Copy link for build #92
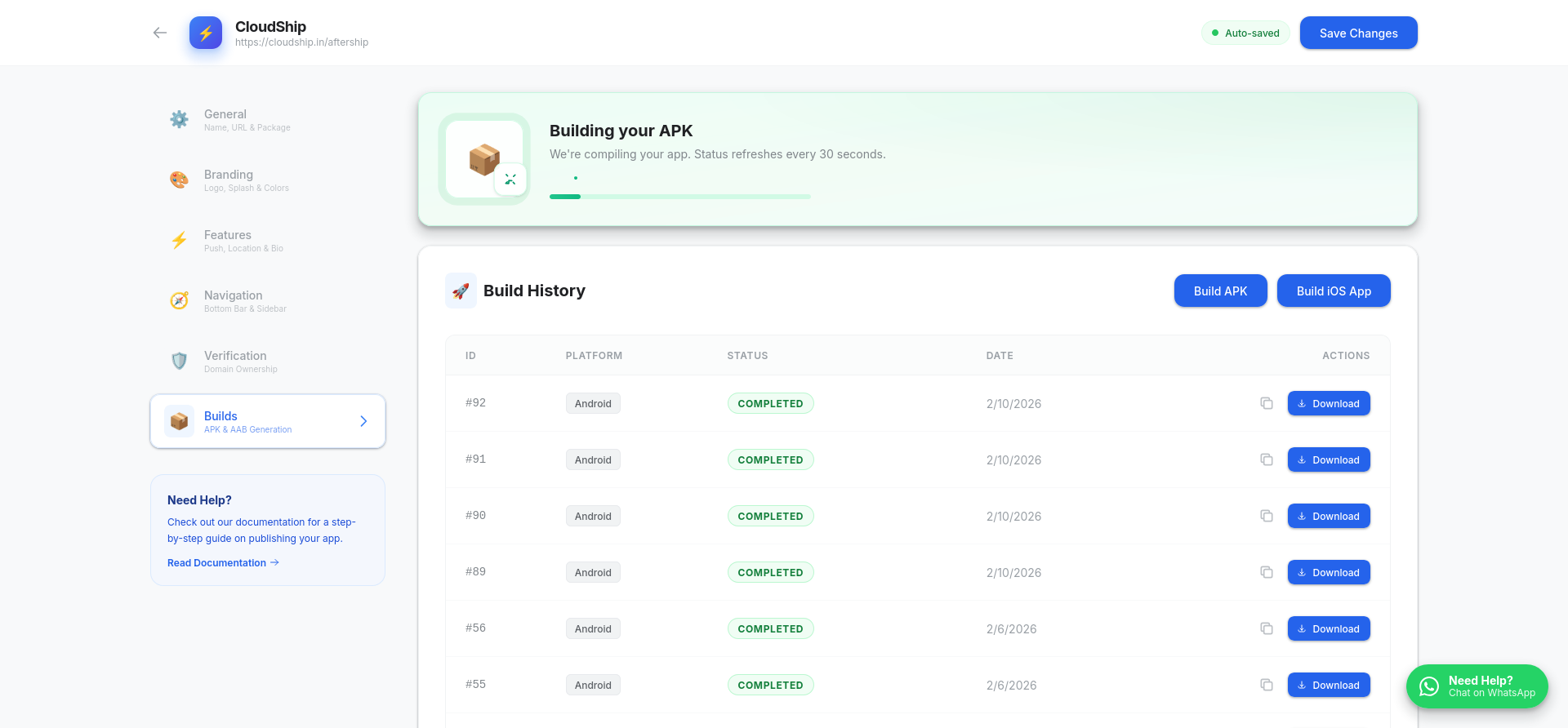The height and width of the screenshot is (728, 1568). pyautogui.click(x=1267, y=403)
